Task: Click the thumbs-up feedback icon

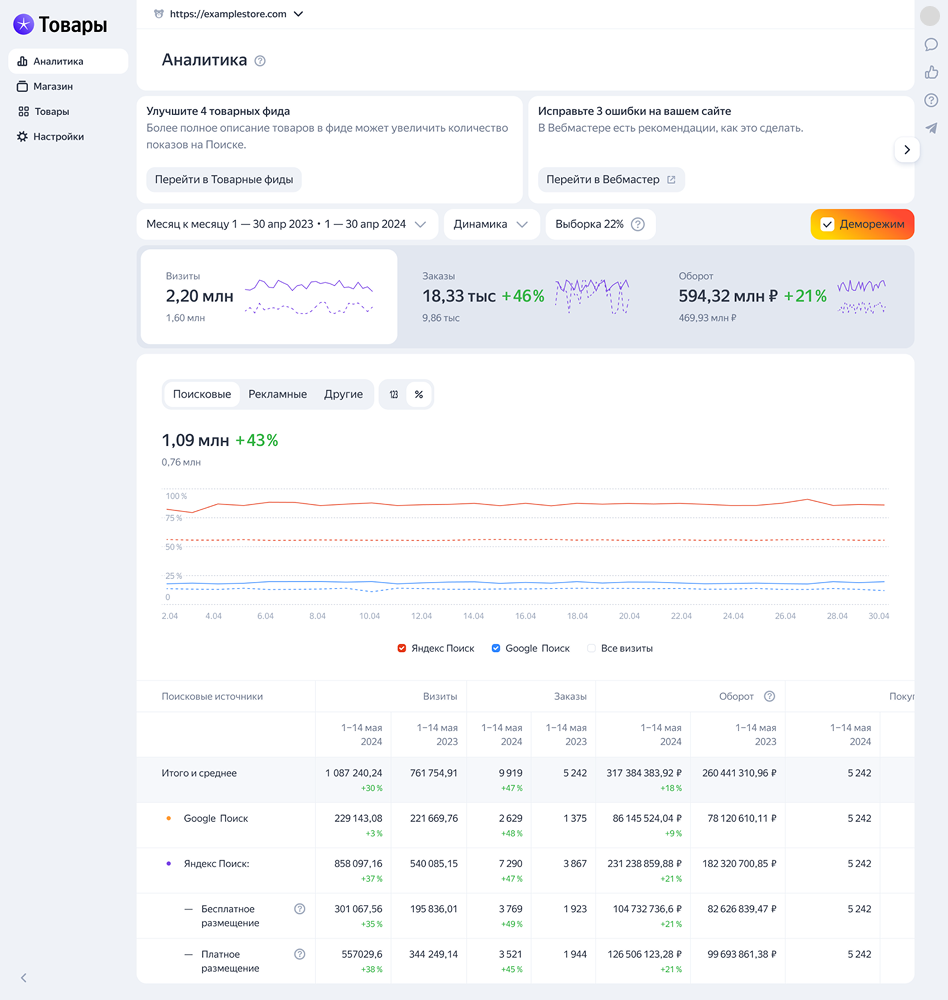Action: click(931, 71)
